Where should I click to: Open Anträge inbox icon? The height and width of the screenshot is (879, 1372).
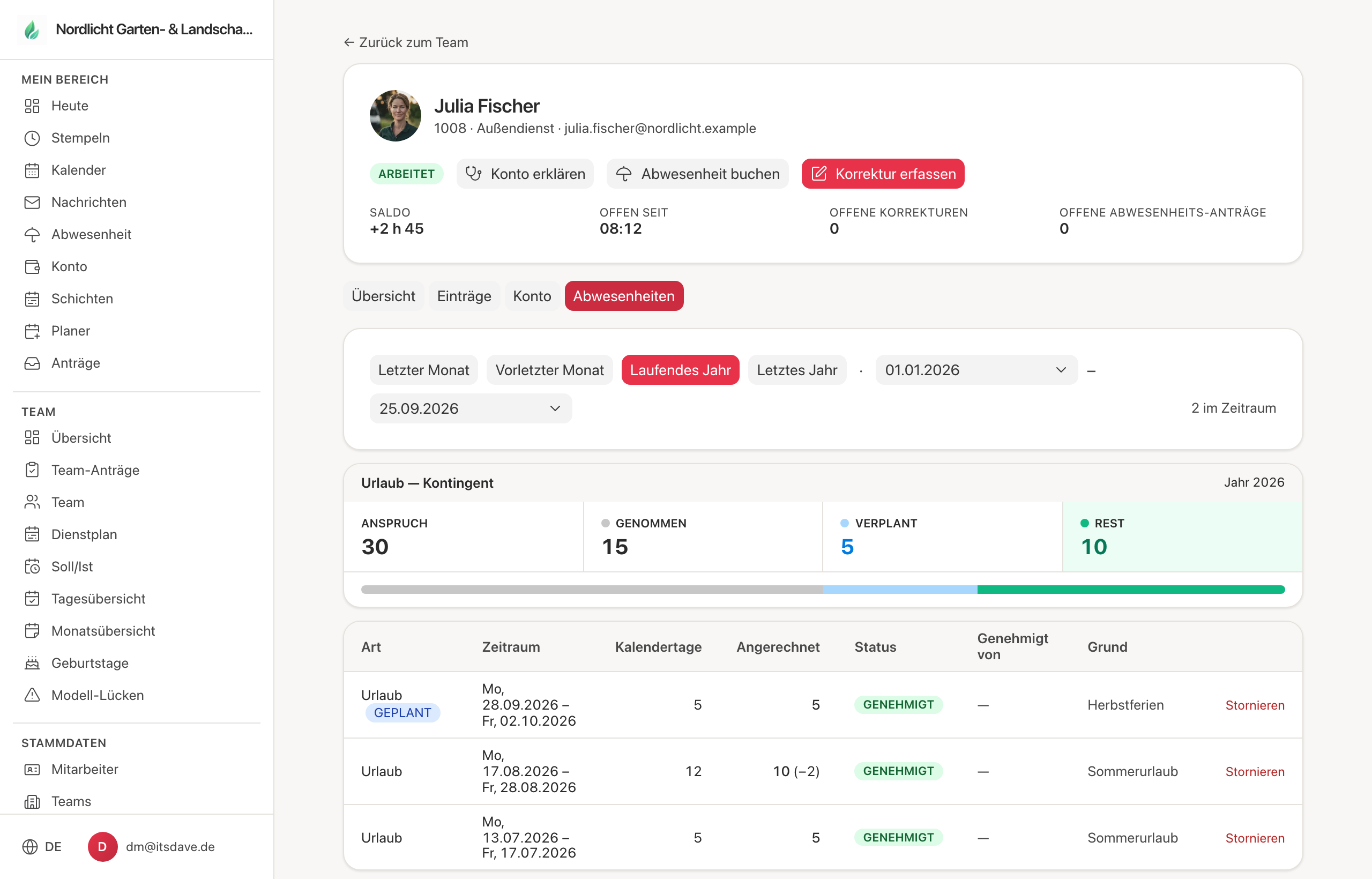[x=32, y=363]
